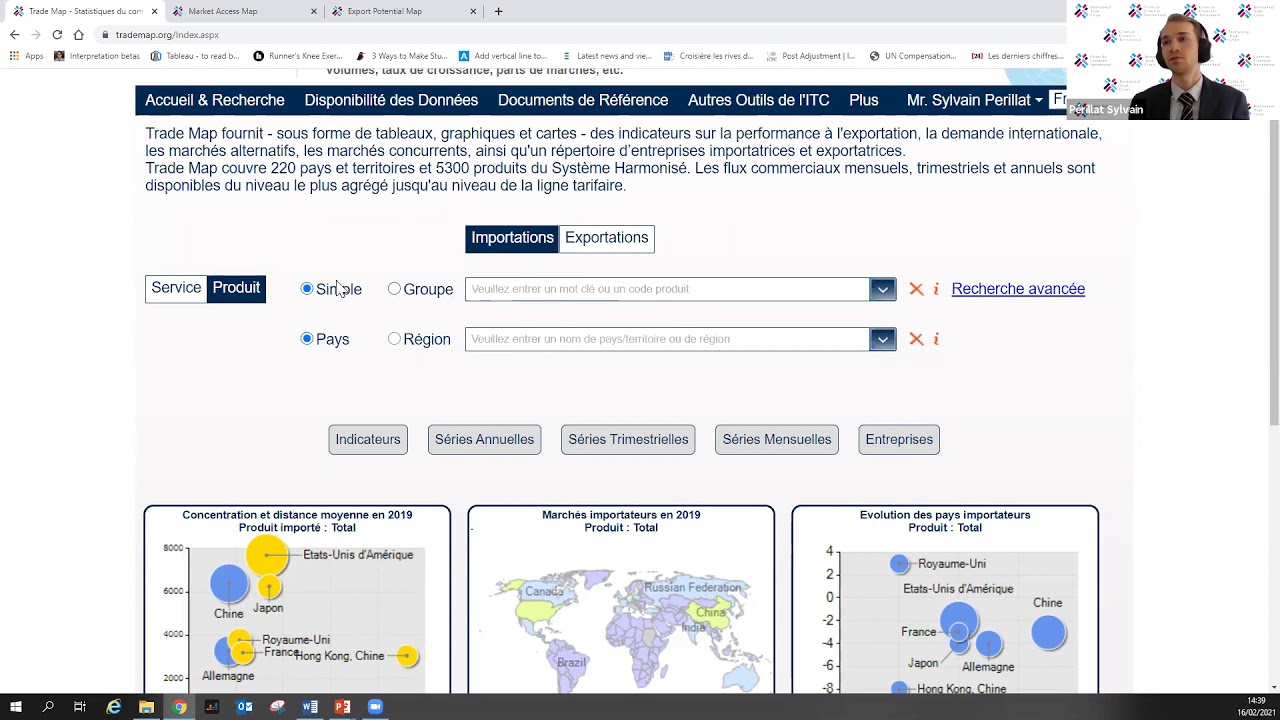
Task: Reload the page with the refresh icon
Action: (57, 35)
